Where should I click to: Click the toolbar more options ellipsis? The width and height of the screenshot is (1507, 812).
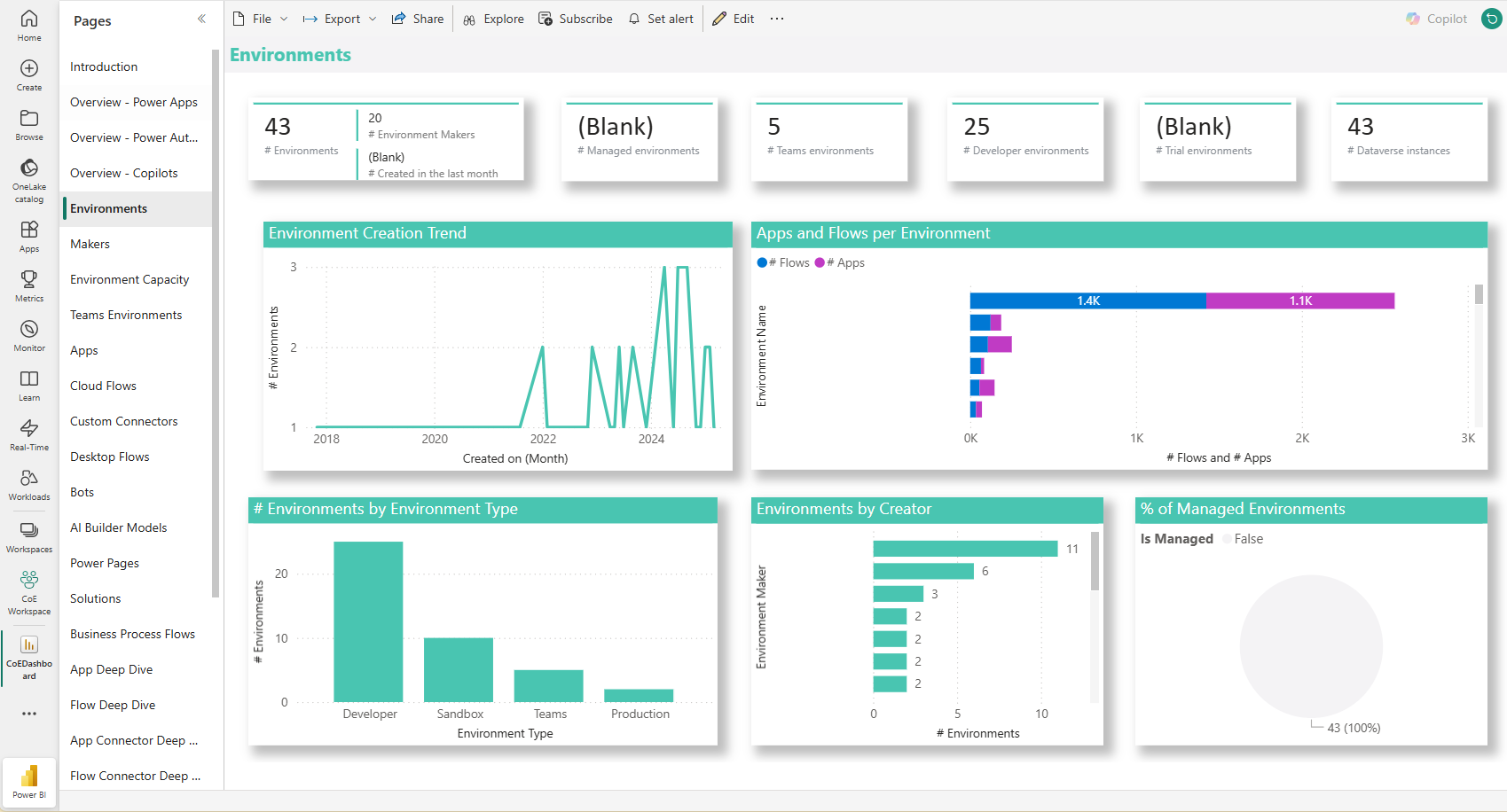pos(777,19)
